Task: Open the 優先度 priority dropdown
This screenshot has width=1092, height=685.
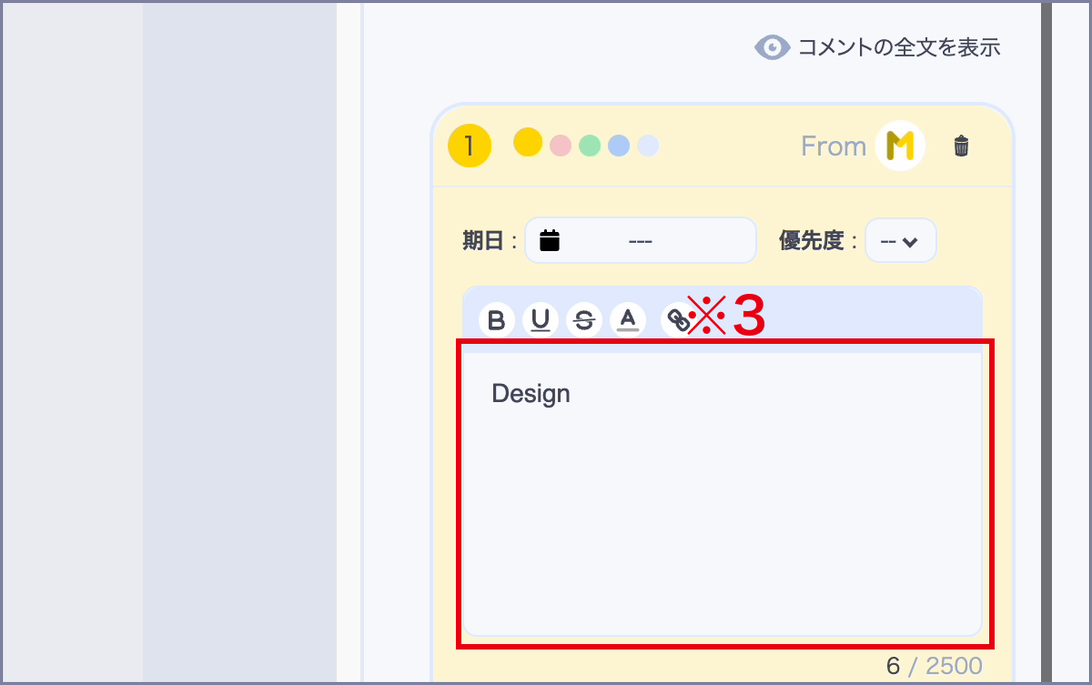Action: (900, 241)
